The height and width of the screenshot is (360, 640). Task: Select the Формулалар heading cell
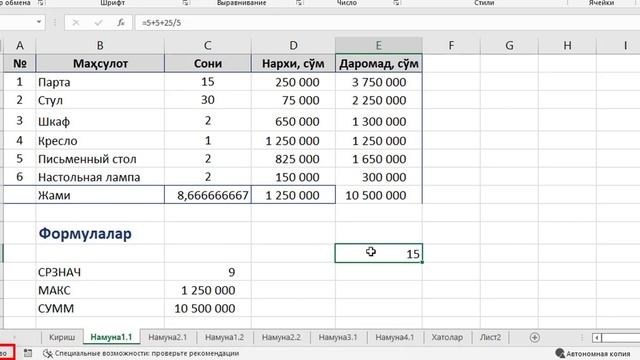pyautogui.click(x=100, y=233)
